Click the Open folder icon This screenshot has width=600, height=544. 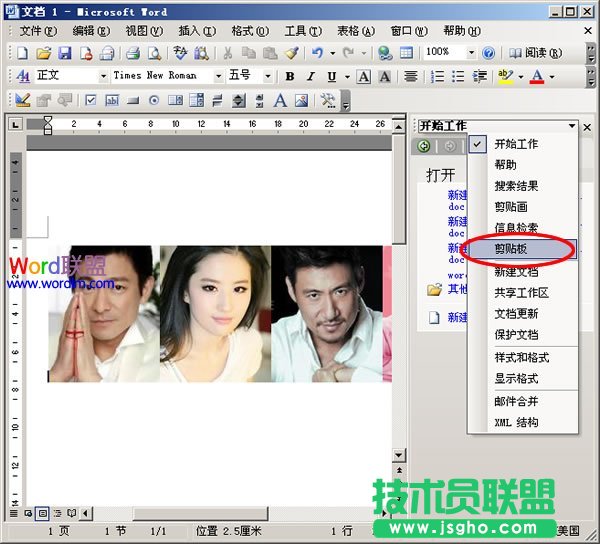pyautogui.click(x=44, y=52)
